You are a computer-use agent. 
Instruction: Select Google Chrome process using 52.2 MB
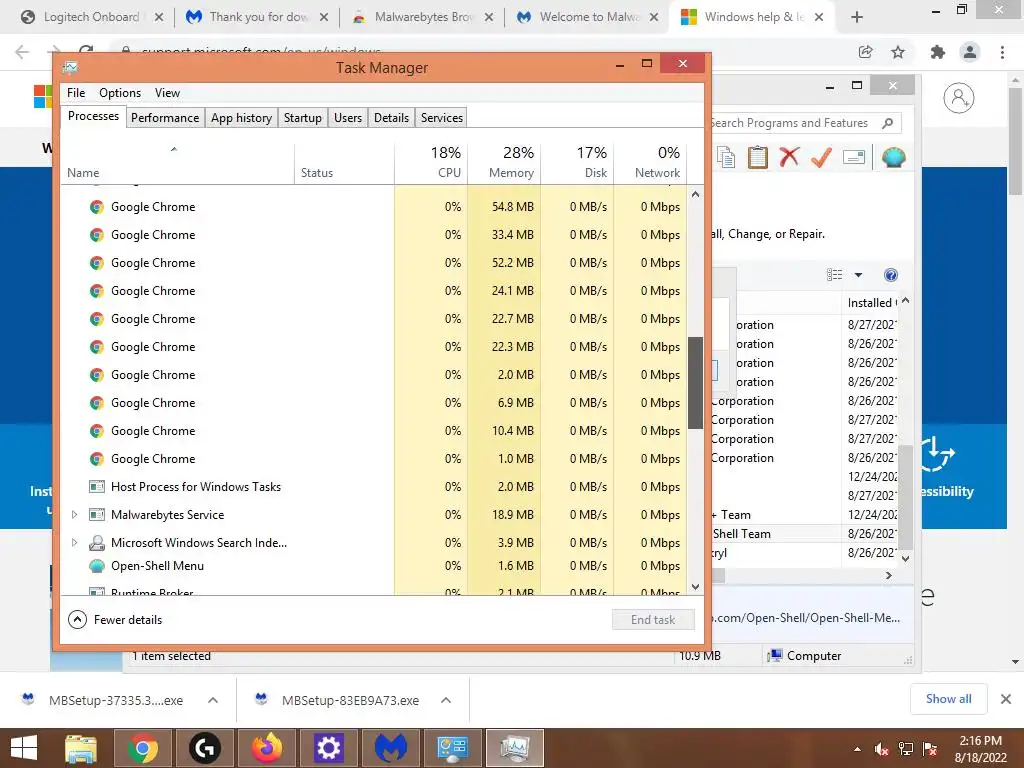tap(374, 263)
